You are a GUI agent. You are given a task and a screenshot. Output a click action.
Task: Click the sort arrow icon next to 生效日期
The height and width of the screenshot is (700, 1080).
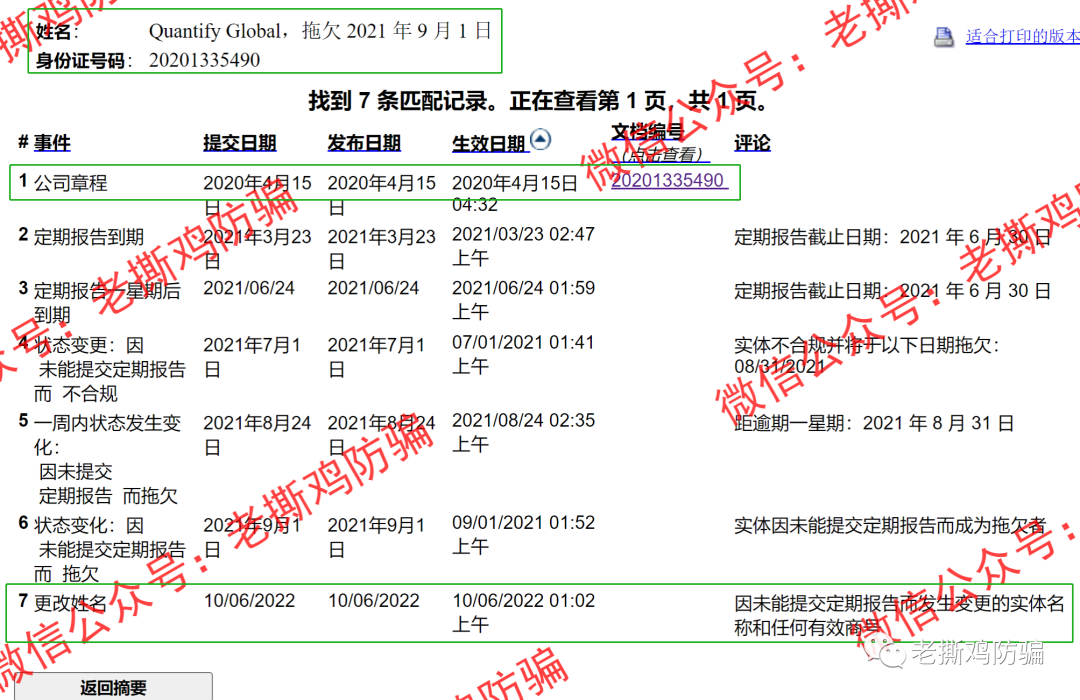pos(541,139)
